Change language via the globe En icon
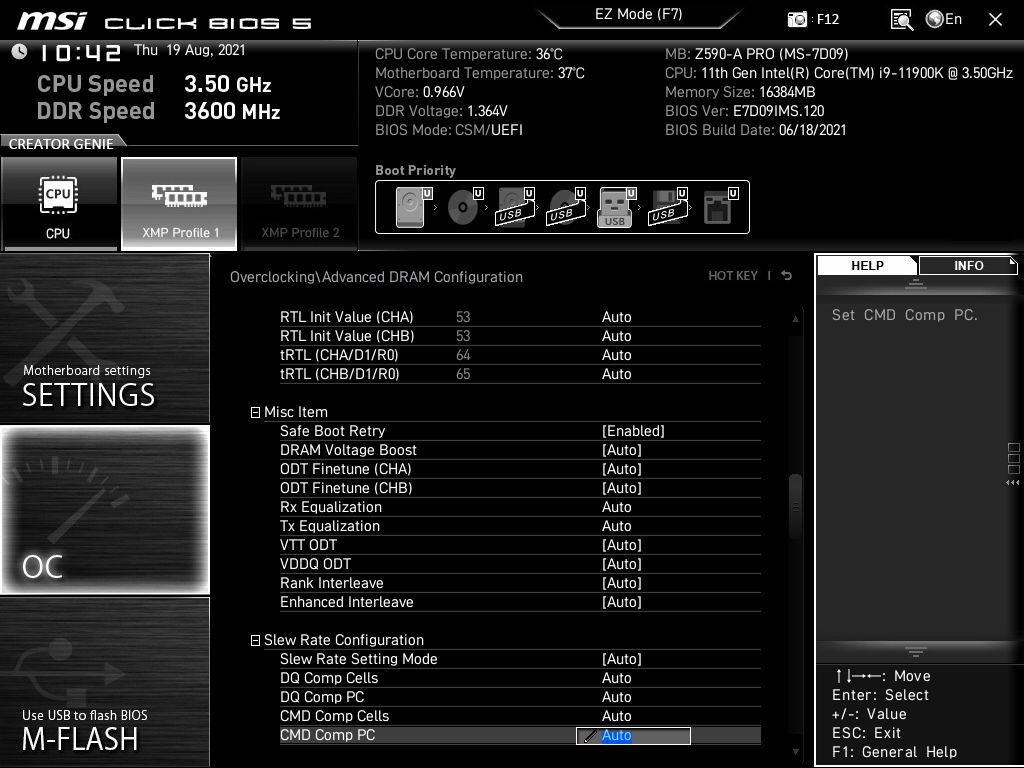Viewport: 1024px width, 768px height. point(944,19)
